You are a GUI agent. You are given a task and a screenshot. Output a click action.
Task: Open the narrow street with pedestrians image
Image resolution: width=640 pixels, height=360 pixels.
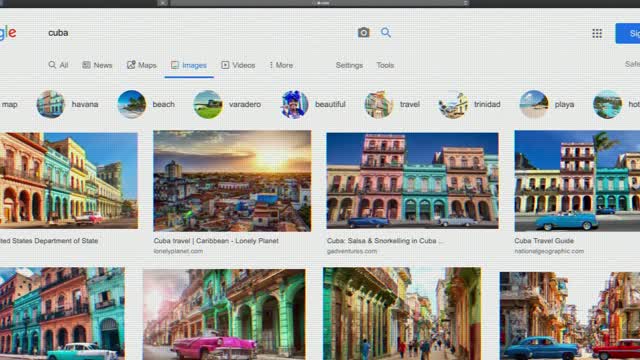402,313
